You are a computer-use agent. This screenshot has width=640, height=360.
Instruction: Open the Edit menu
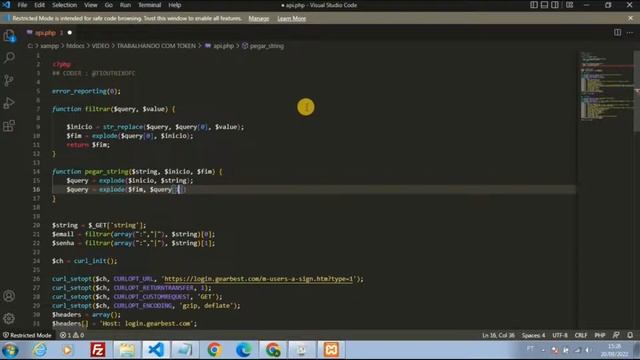[39, 5]
